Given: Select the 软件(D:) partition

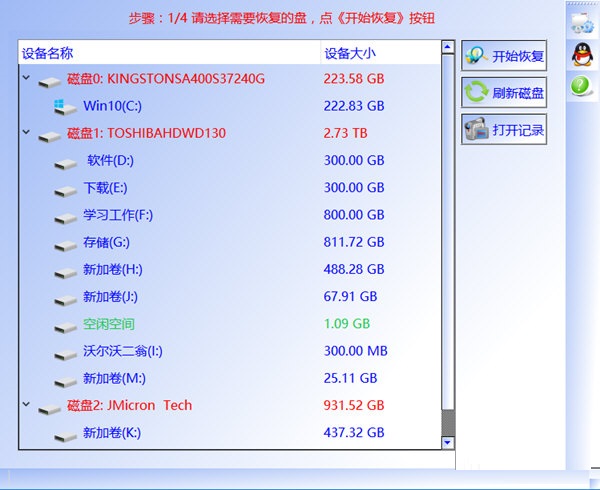Looking at the screenshot, I should click(111, 160).
